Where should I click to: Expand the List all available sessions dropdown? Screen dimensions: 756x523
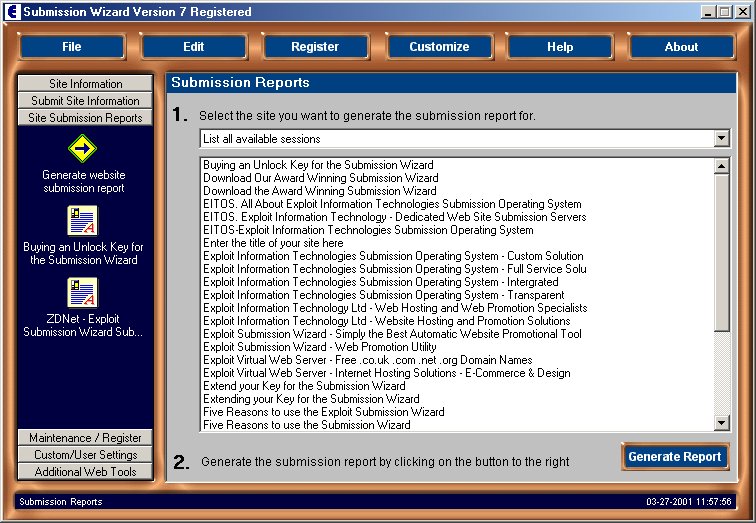721,139
